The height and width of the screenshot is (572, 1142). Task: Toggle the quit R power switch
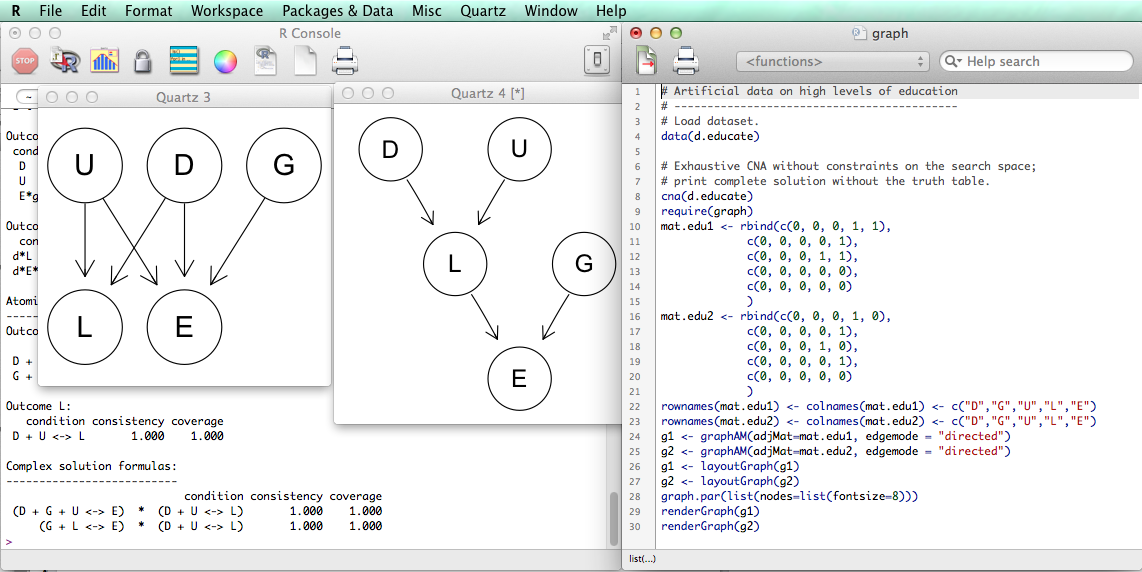597,62
